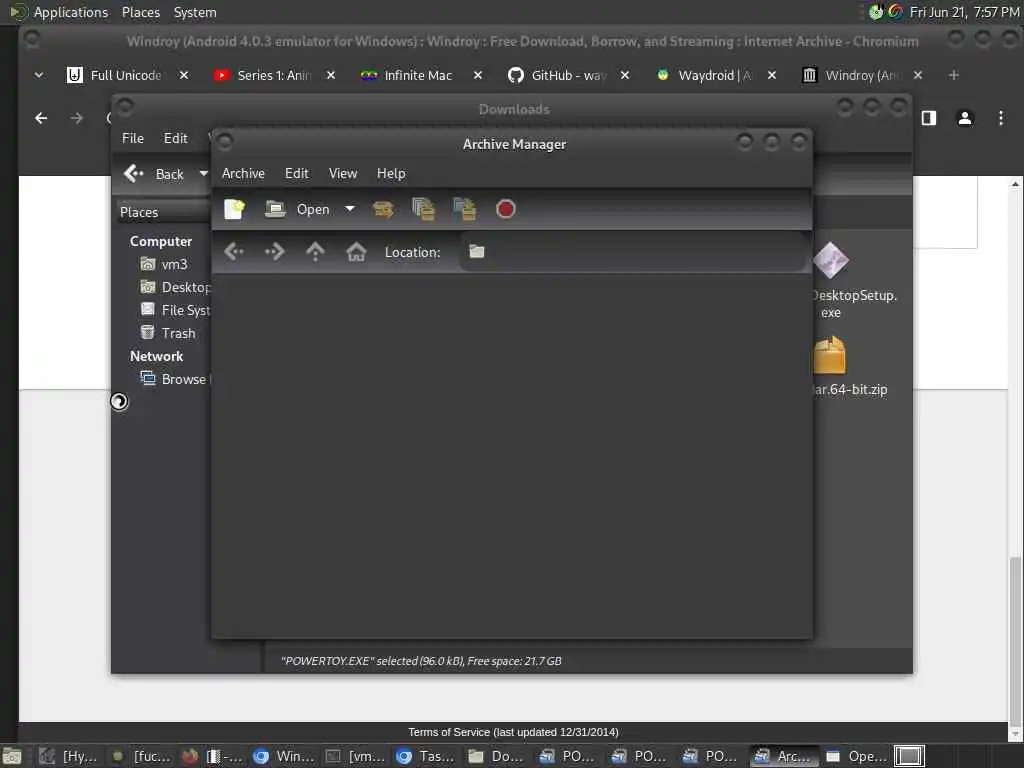This screenshot has height=768, width=1024.
Task: Switch to the Win... Chromium taskbar window
Action: 283,756
